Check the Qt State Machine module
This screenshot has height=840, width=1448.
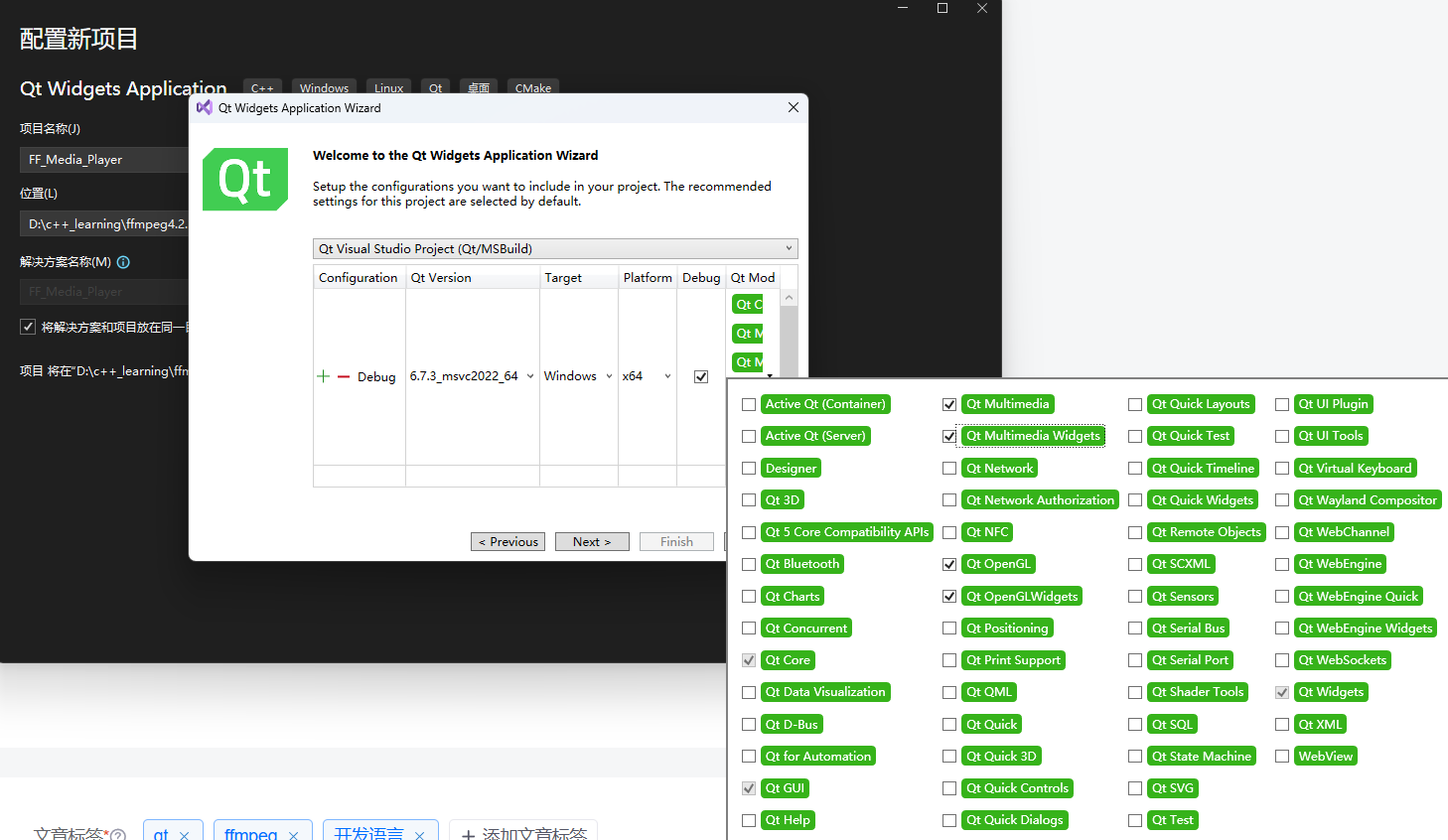coord(1135,757)
